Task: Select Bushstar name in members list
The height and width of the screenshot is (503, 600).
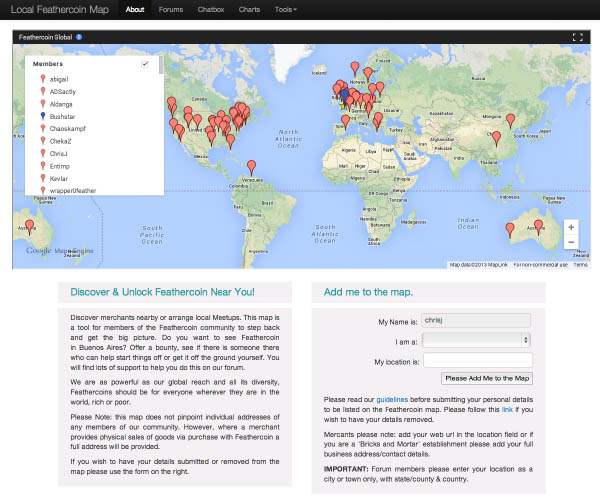Action: pos(62,116)
